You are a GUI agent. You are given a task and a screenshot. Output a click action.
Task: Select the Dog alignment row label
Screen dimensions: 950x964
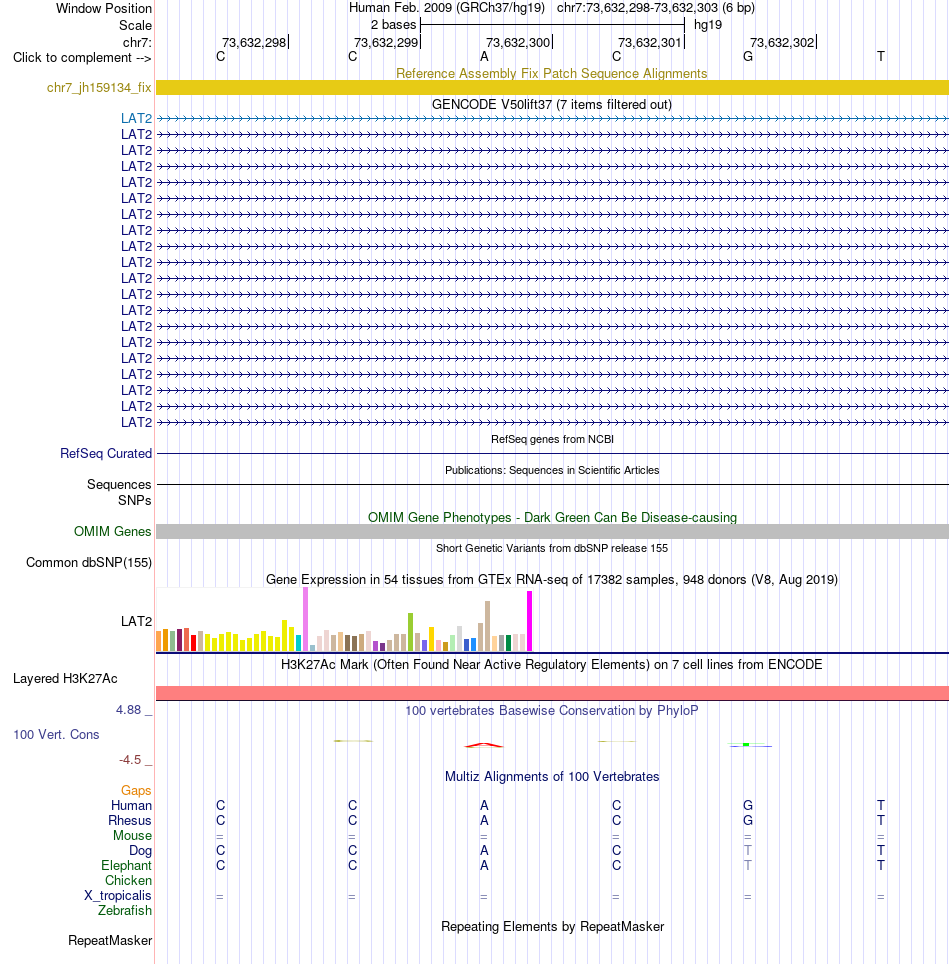pyautogui.click(x=140, y=850)
